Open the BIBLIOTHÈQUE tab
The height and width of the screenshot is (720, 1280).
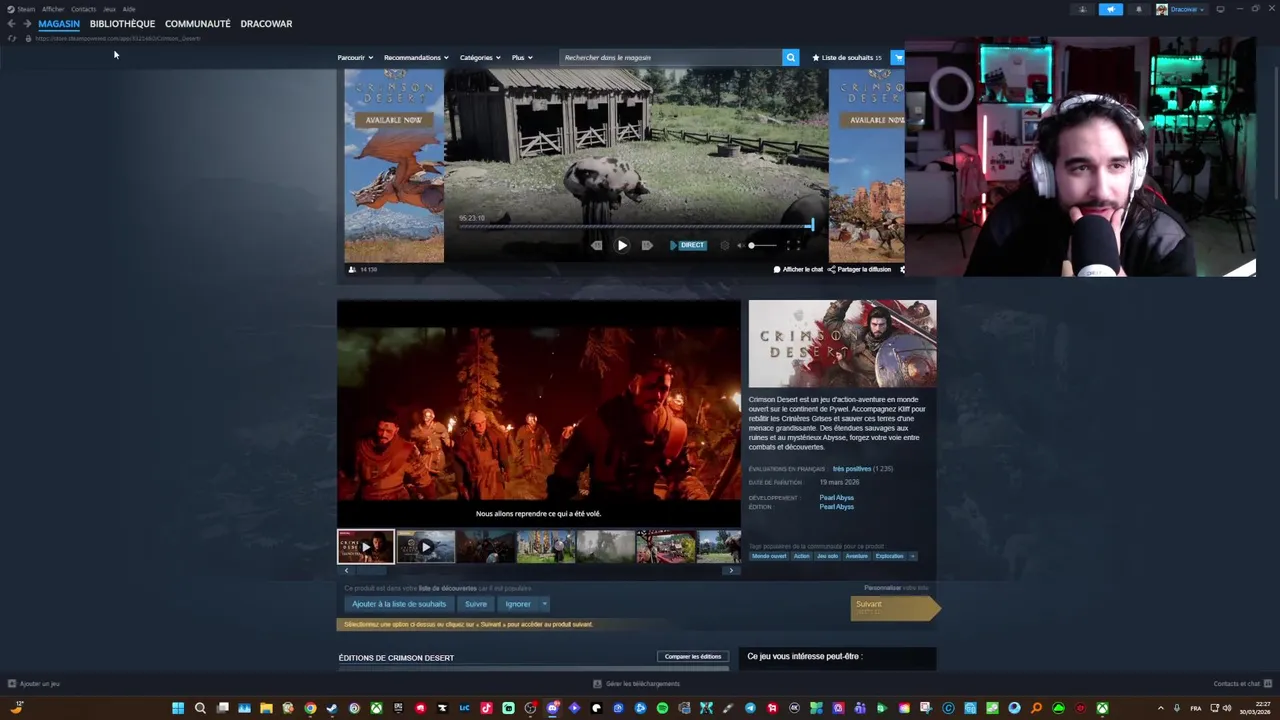[x=122, y=23]
